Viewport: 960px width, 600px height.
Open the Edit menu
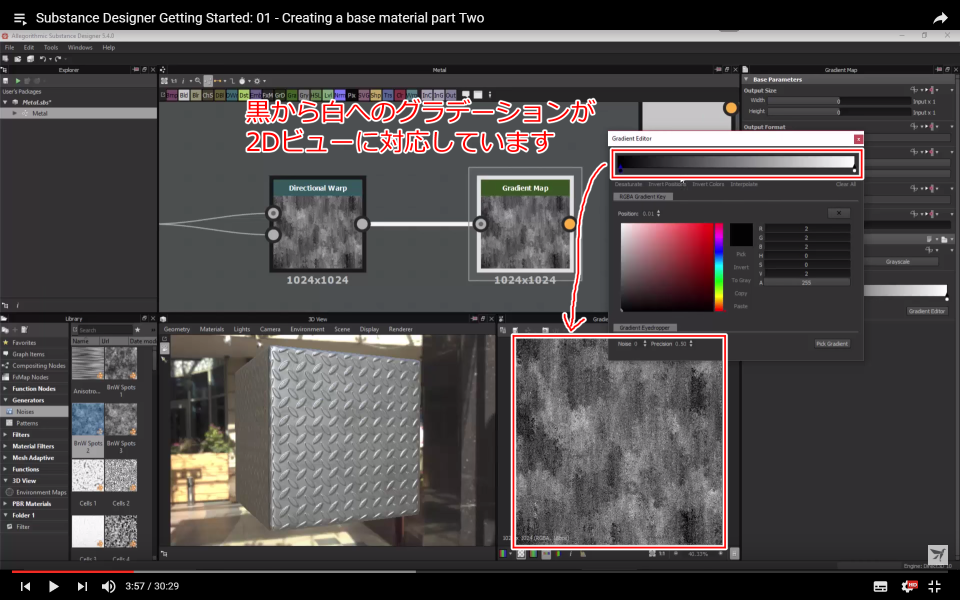click(29, 47)
